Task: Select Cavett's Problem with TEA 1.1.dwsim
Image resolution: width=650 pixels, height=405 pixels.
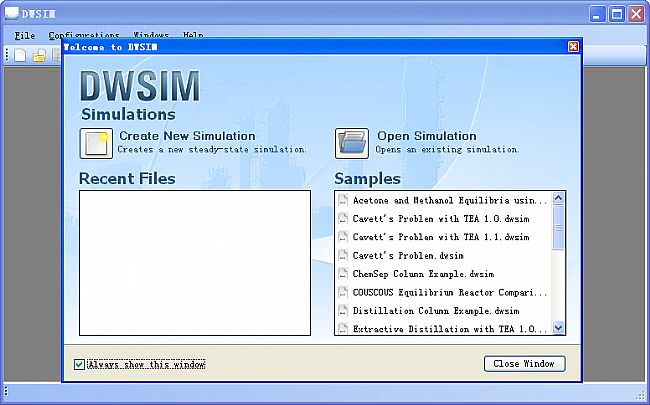Action: pyautogui.click(x=441, y=237)
